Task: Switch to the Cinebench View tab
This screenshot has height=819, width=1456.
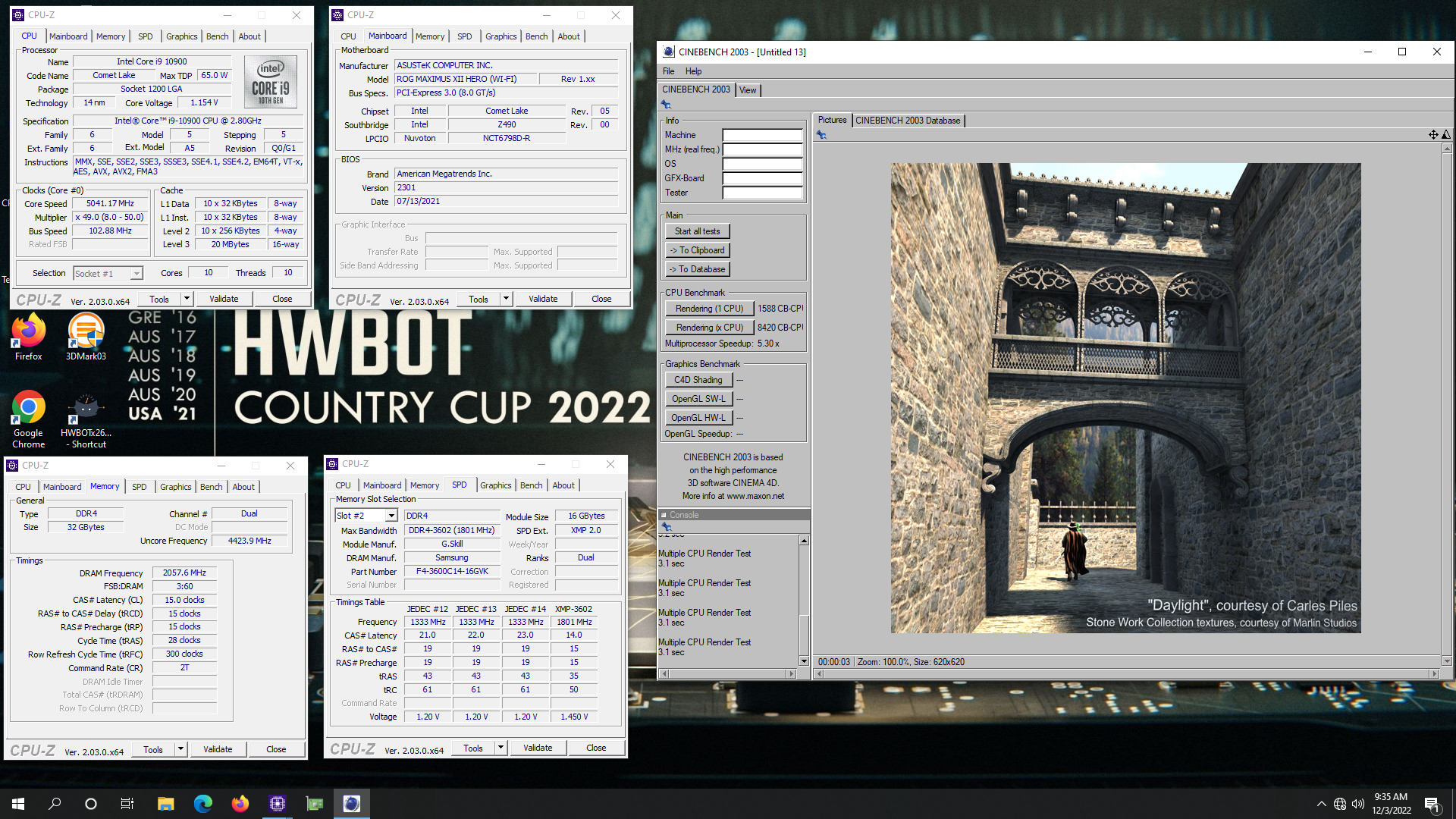Action: pyautogui.click(x=748, y=90)
